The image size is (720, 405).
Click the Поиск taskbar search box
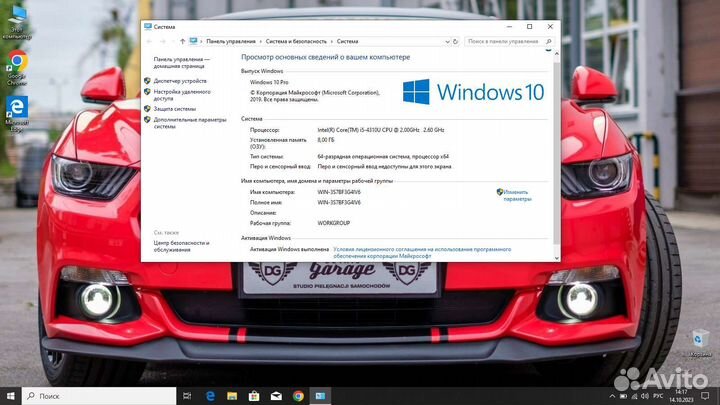[x=99, y=396]
